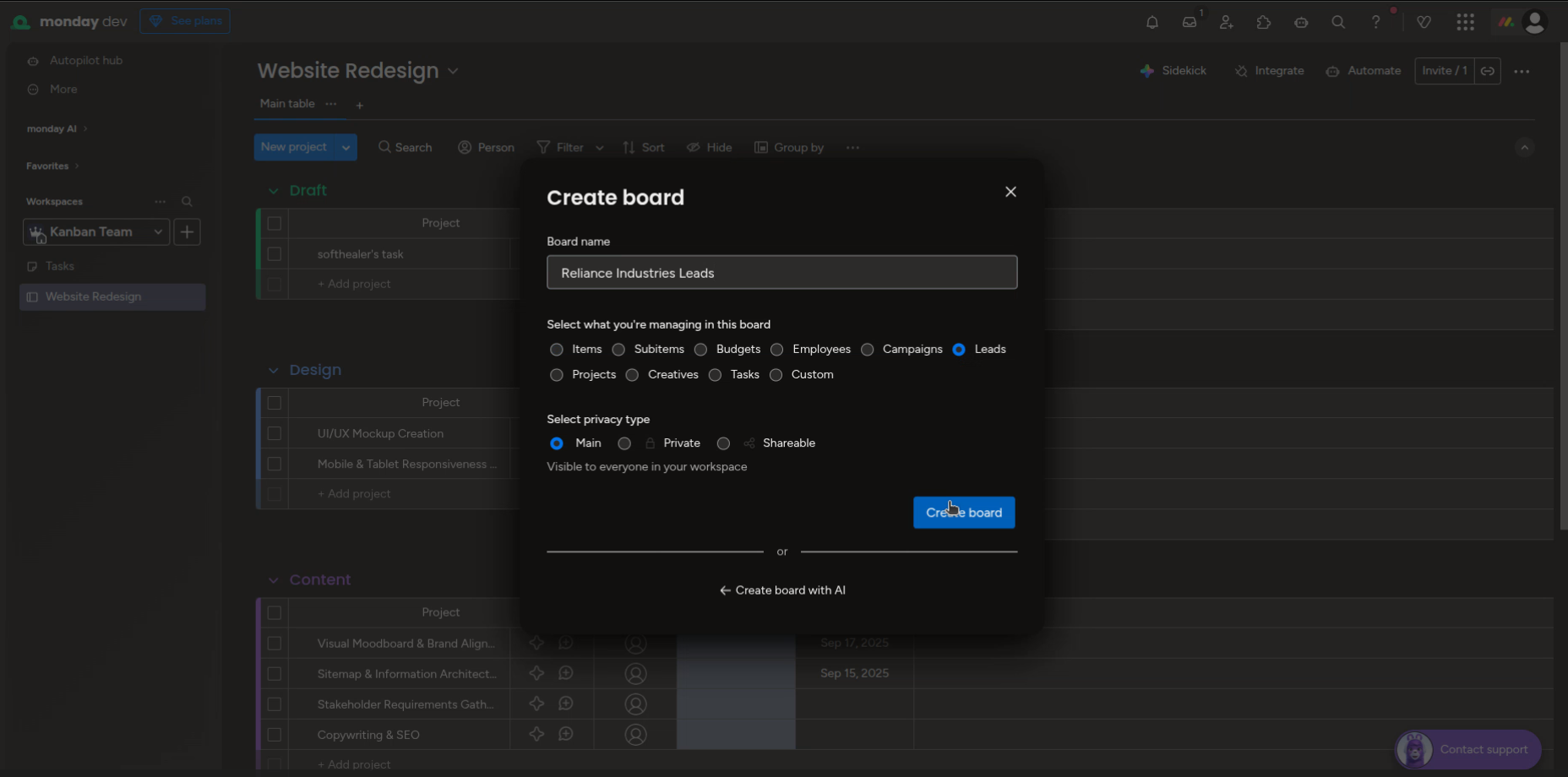Click the Contact support button

[x=1468, y=750]
